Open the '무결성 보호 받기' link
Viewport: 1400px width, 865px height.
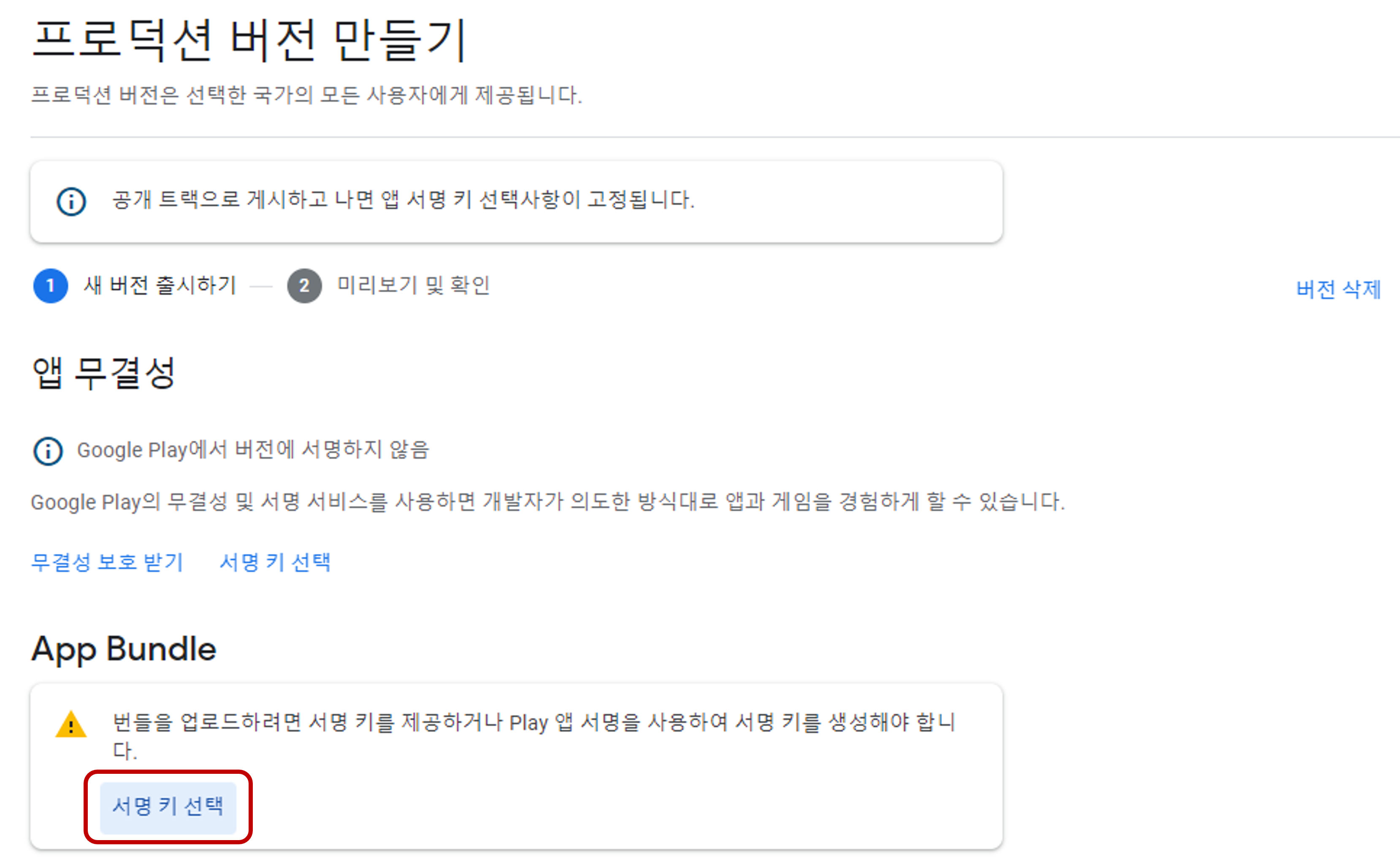tap(107, 562)
